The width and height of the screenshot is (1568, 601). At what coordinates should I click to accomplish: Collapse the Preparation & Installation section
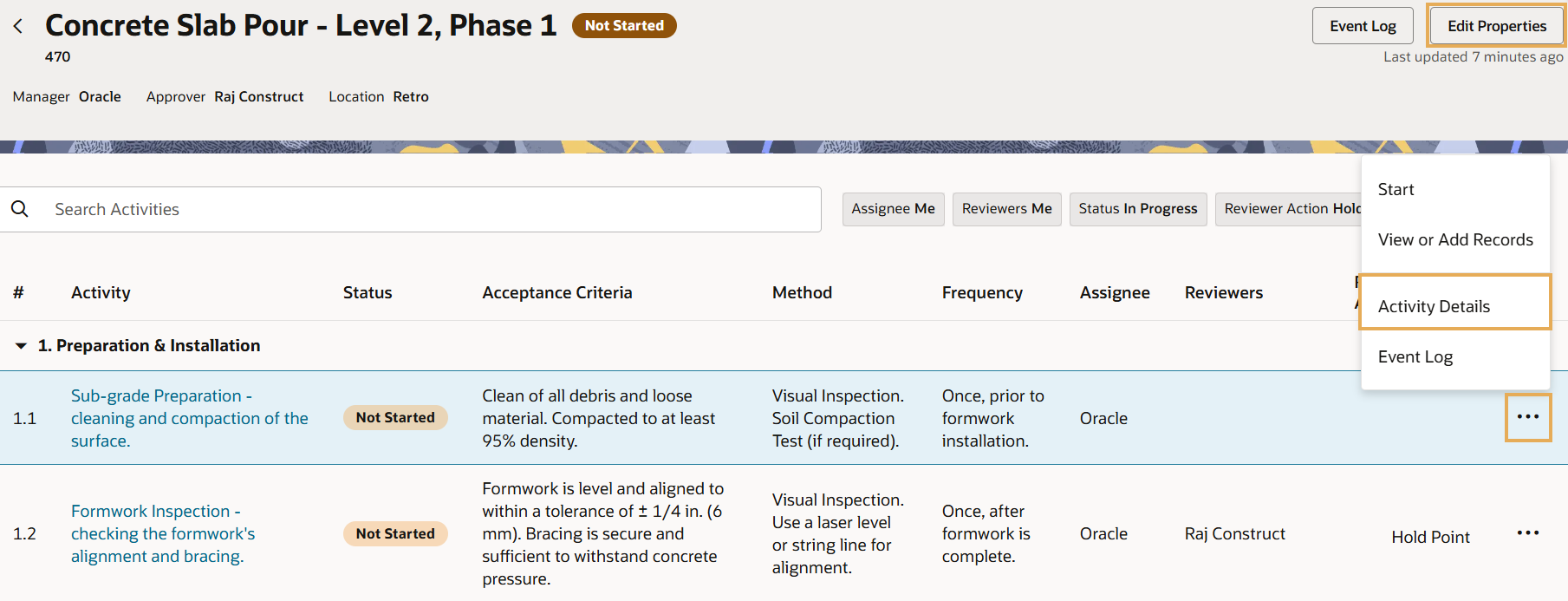pos(21,346)
